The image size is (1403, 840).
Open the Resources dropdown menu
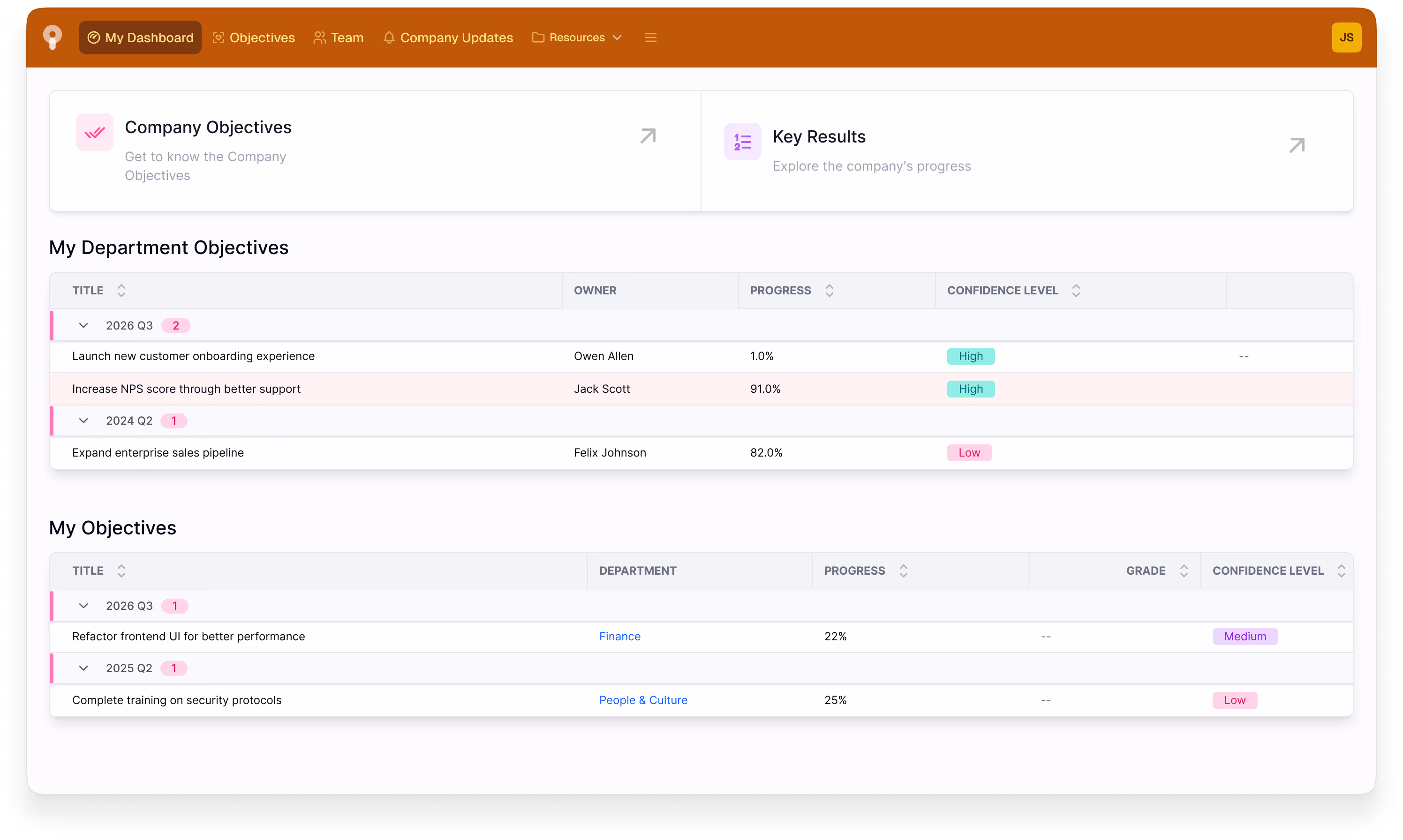pyautogui.click(x=577, y=37)
